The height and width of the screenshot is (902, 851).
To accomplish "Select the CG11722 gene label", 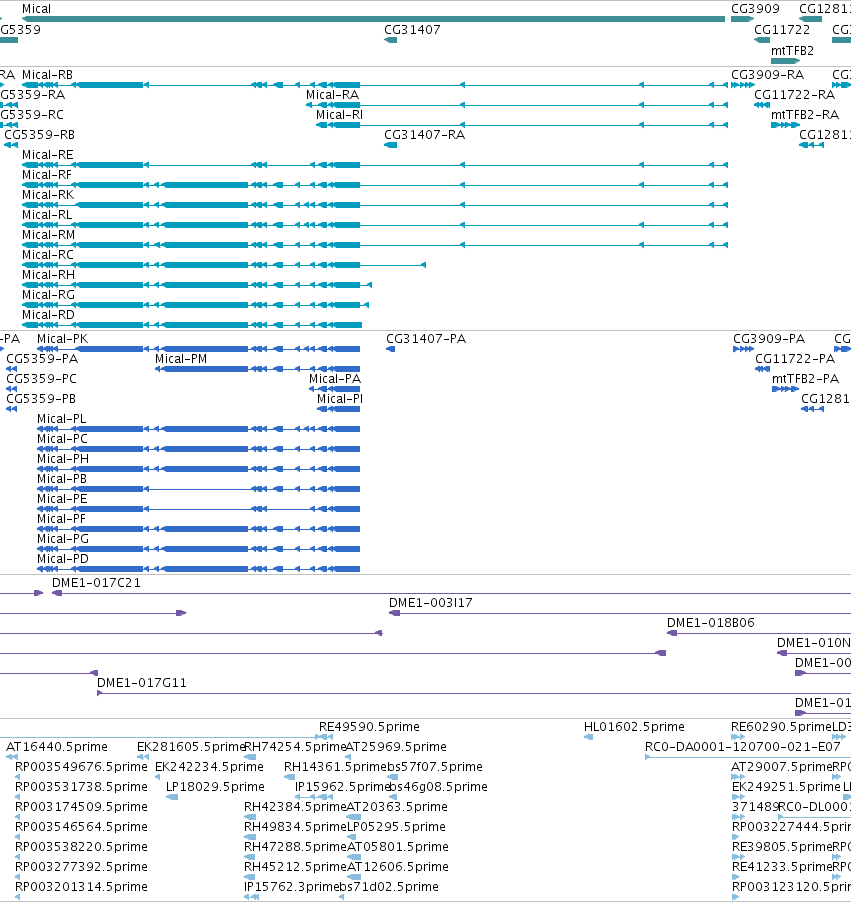I will pos(781,29).
